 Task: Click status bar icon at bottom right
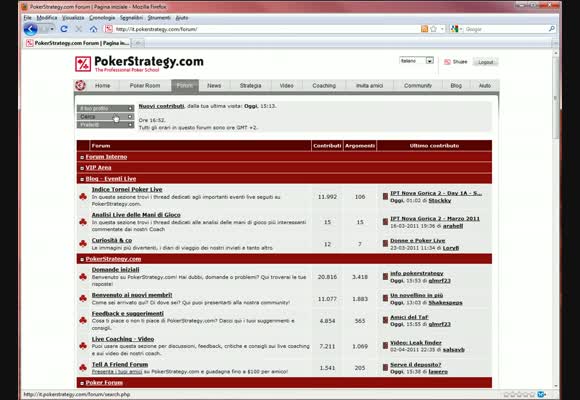[542, 394]
